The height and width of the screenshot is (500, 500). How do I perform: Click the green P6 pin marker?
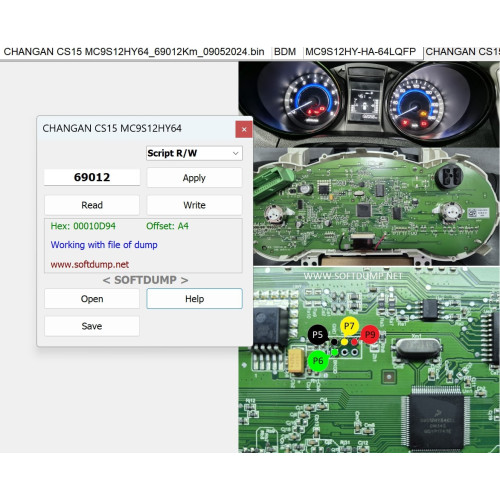318,361
